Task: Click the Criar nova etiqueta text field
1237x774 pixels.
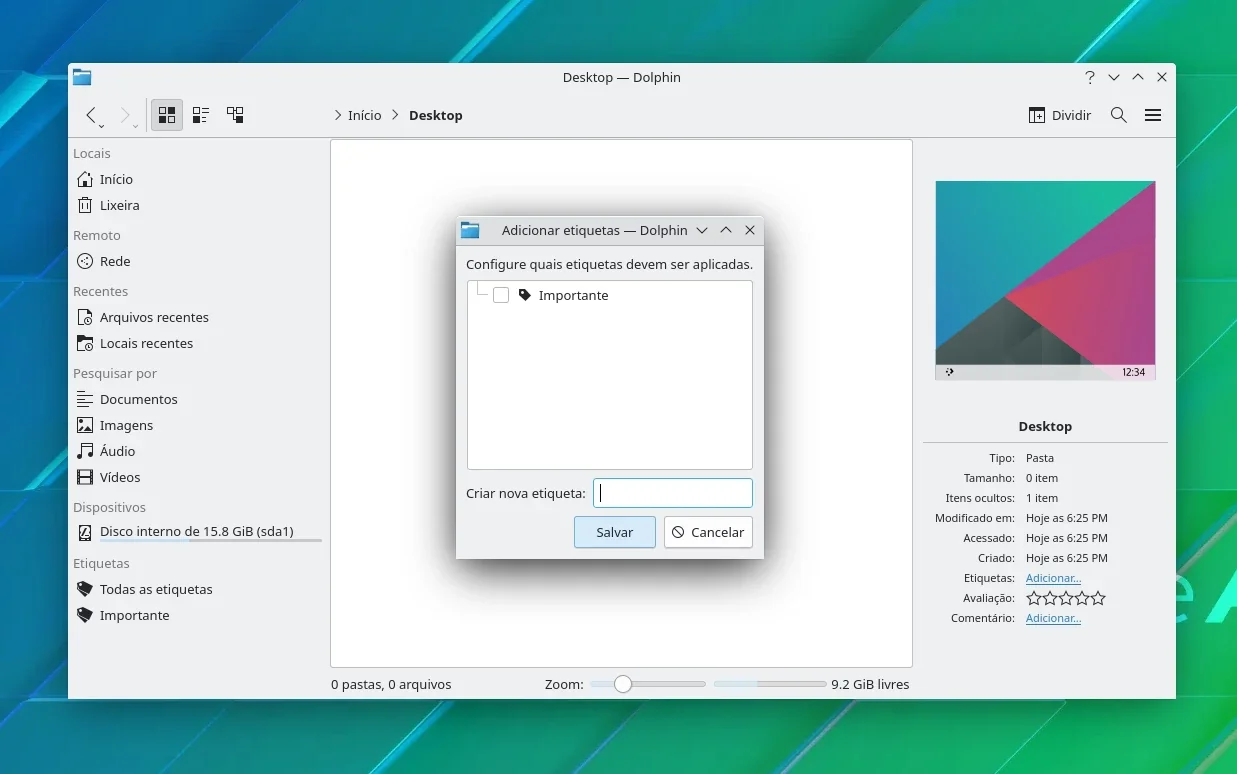Action: click(x=673, y=493)
